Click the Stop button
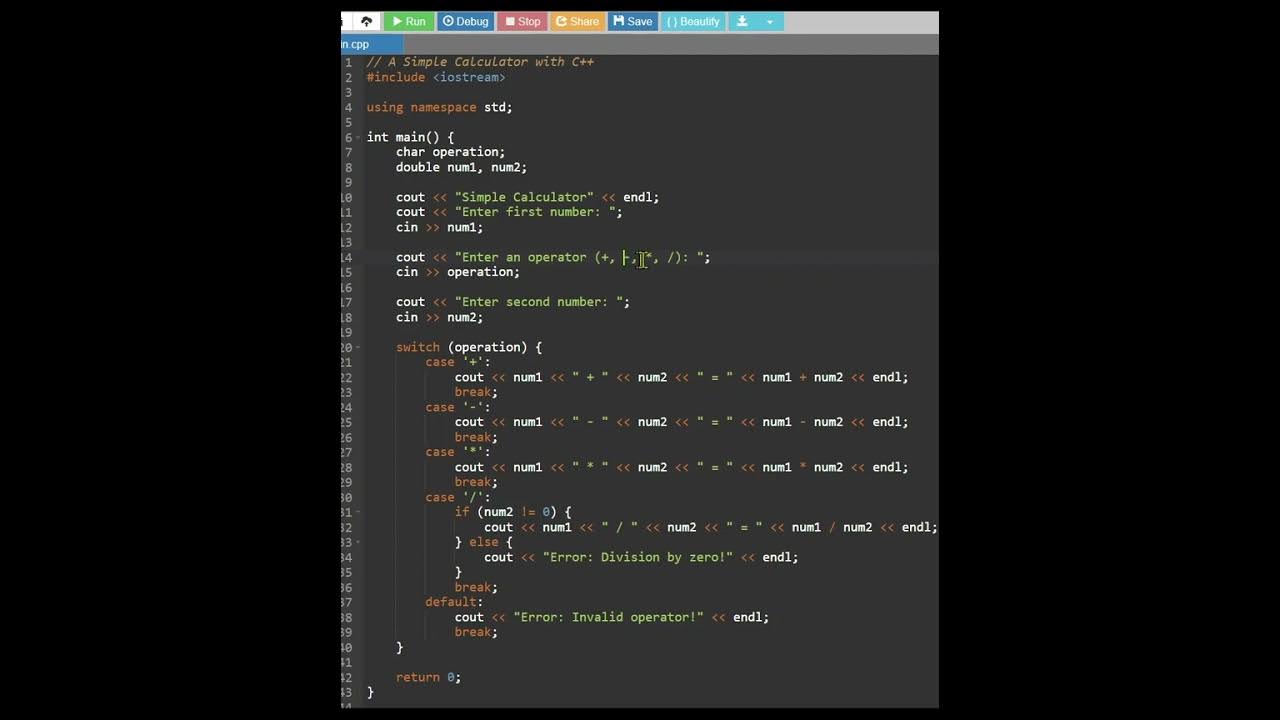 pyautogui.click(x=523, y=21)
